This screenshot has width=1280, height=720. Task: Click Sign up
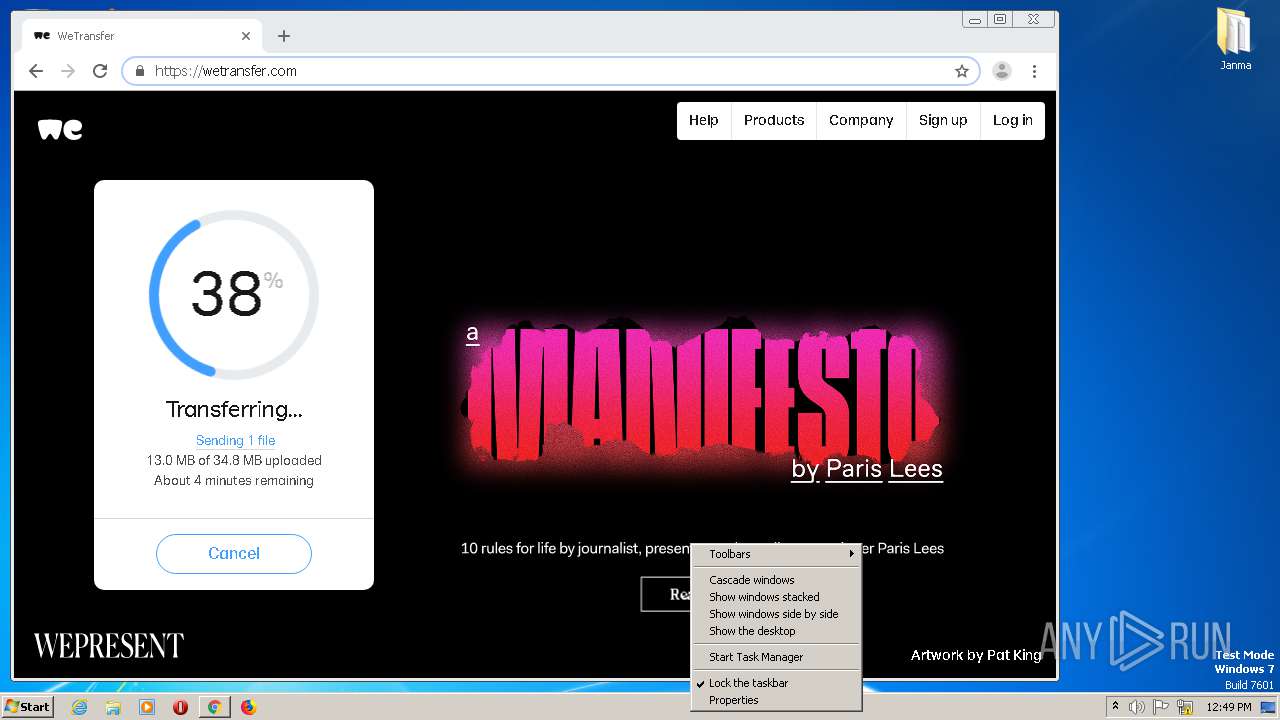(943, 120)
